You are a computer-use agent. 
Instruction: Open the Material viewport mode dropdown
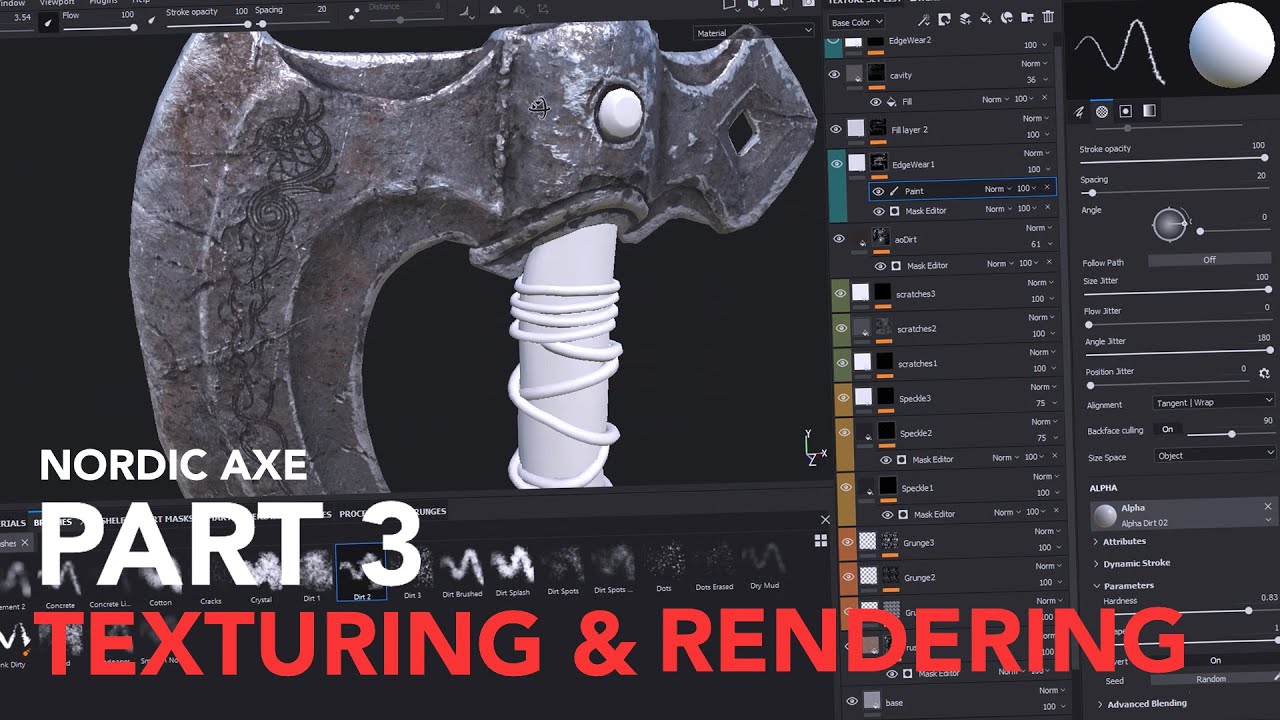pyautogui.click(x=754, y=33)
